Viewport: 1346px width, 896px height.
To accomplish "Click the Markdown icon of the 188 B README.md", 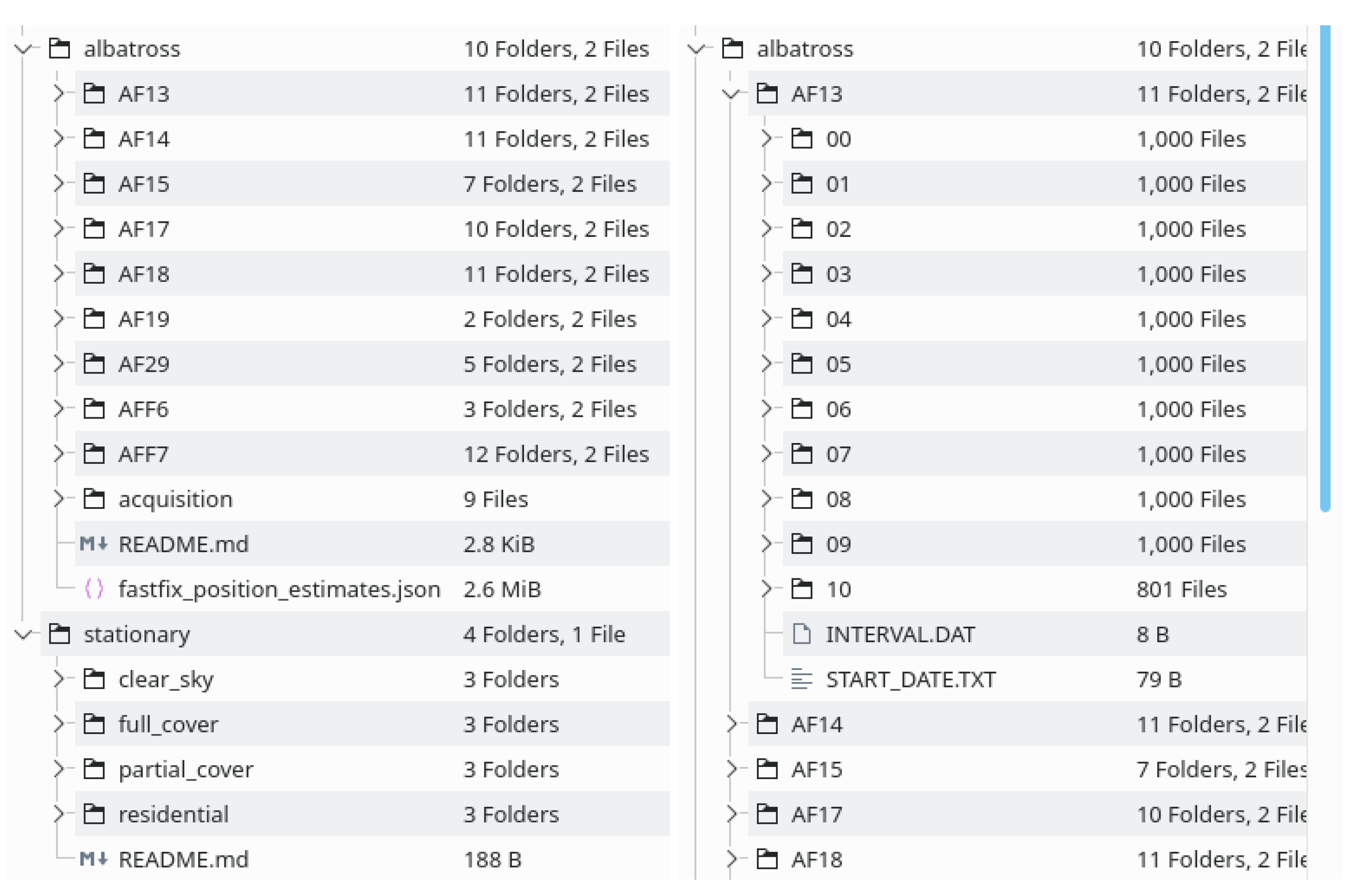I will pos(93,859).
